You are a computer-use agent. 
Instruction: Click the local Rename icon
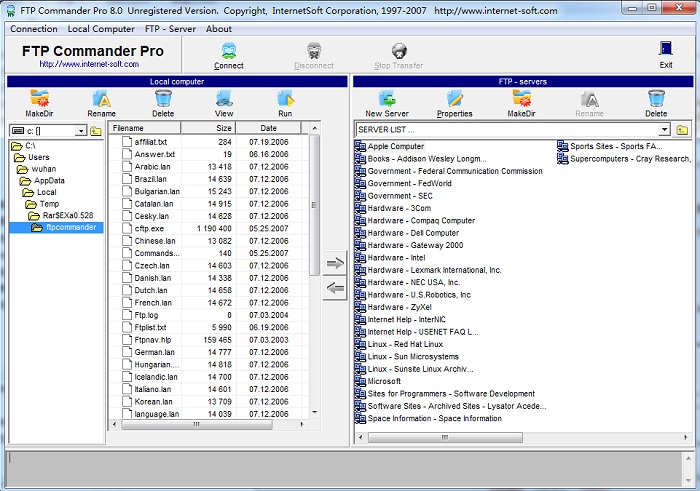click(x=101, y=98)
